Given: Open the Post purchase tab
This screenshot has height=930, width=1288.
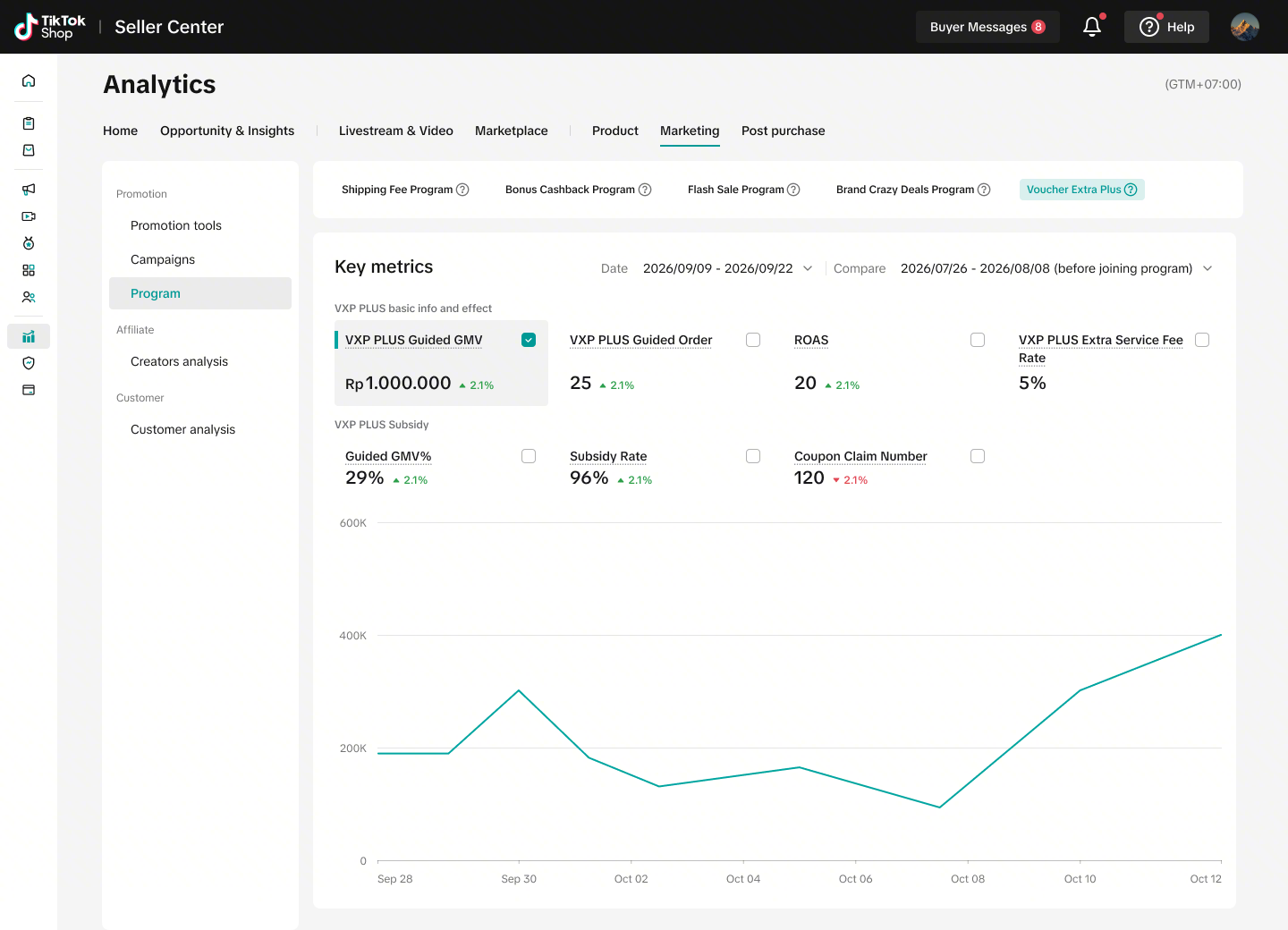Looking at the screenshot, I should (x=784, y=131).
